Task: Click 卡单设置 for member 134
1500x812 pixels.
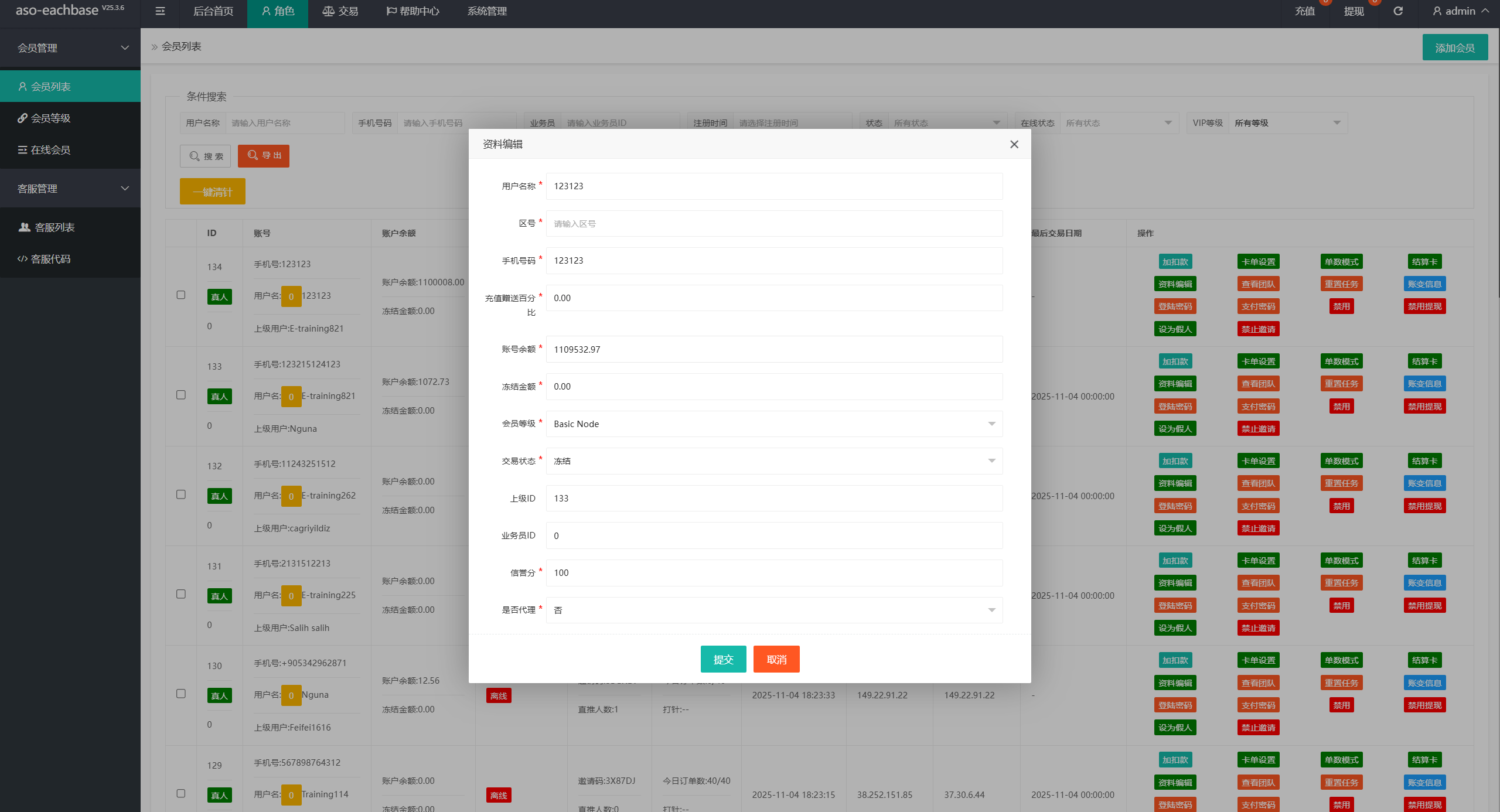Action: coord(1258,262)
